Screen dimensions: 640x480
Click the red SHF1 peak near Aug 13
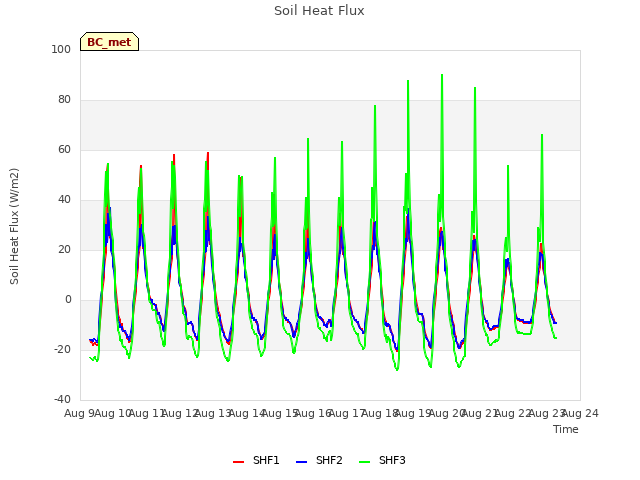pyautogui.click(x=208, y=153)
